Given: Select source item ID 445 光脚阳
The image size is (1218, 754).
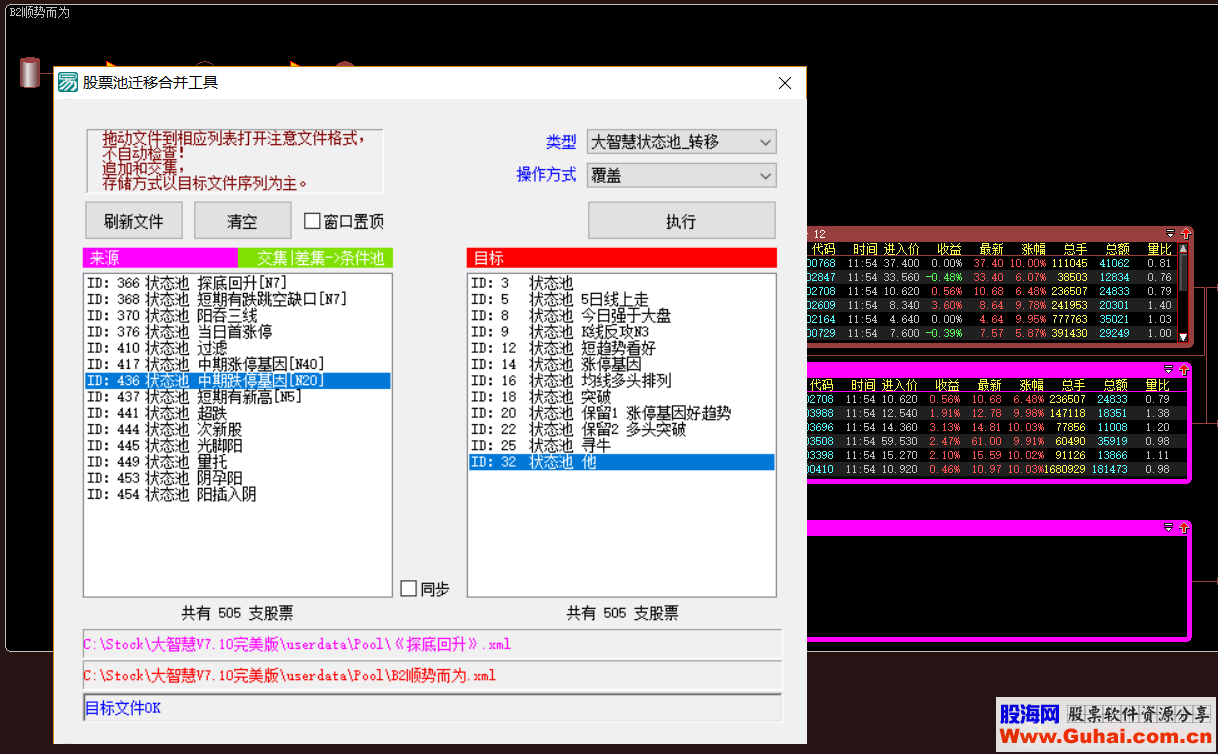Looking at the screenshot, I should (238, 446).
